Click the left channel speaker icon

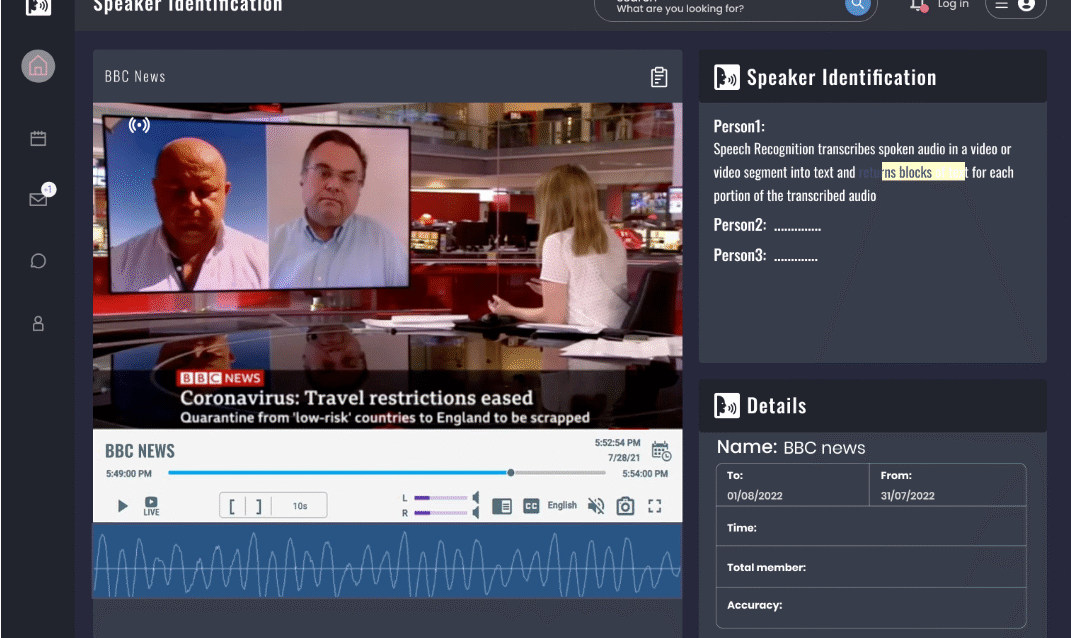(476, 498)
